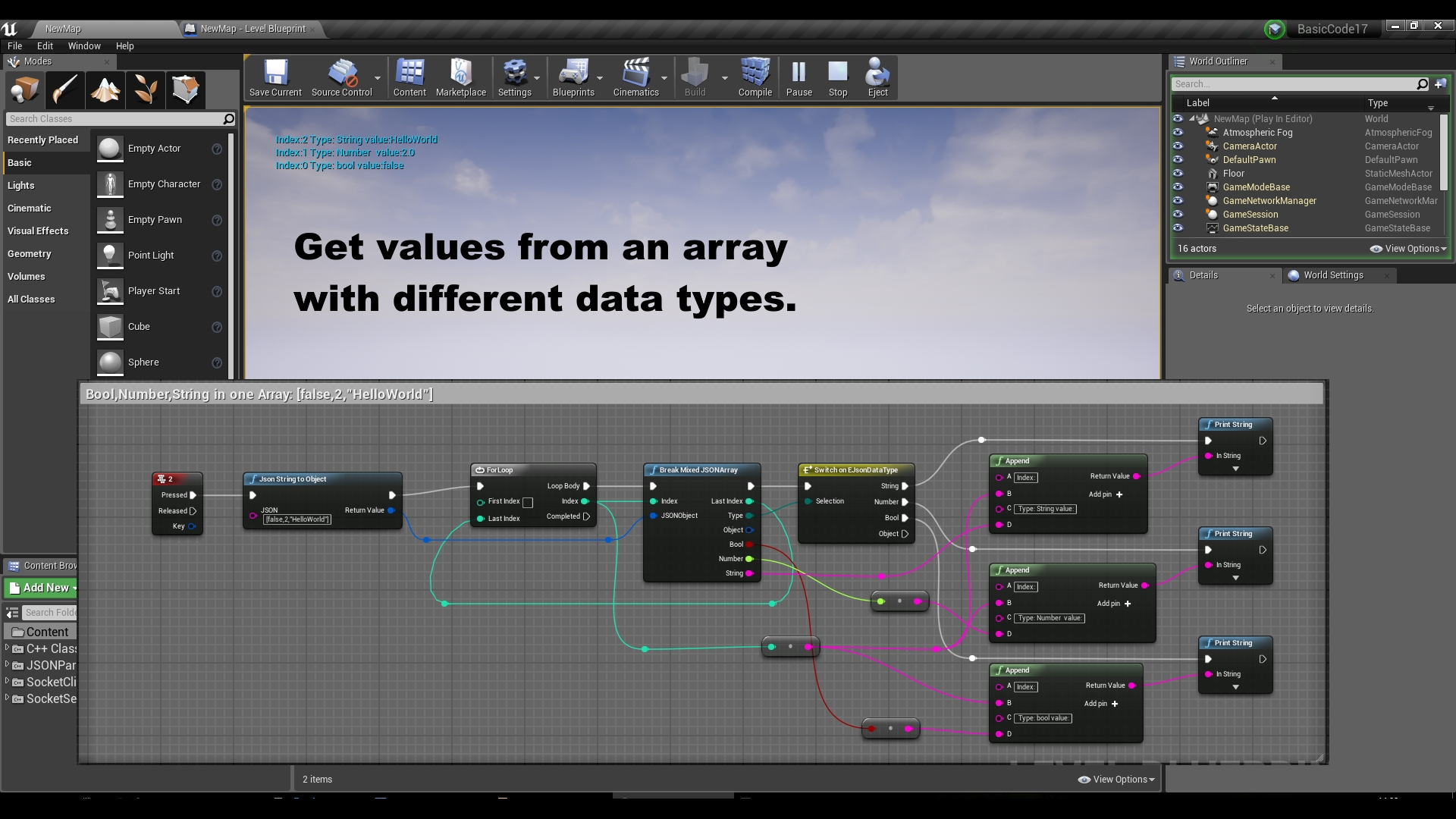Select the Window menu item

[82, 45]
